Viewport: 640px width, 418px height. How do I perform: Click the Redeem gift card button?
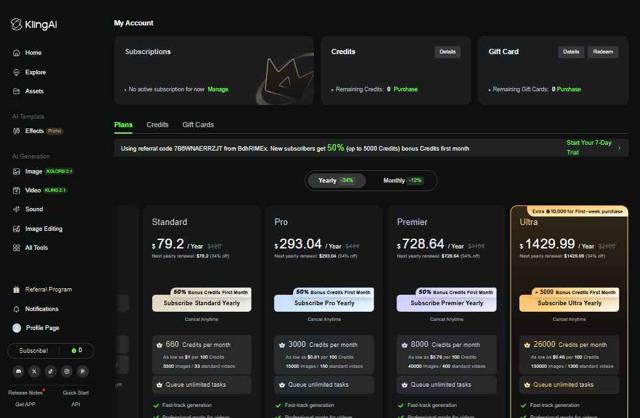[603, 52]
